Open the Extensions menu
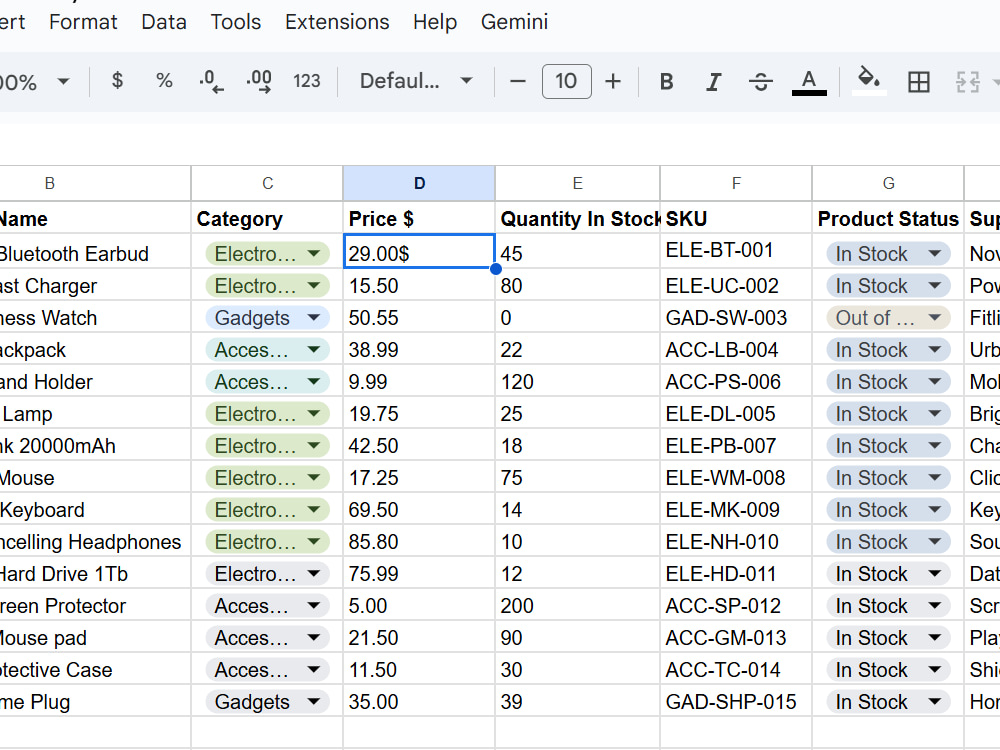The height and width of the screenshot is (750, 1000). click(337, 22)
